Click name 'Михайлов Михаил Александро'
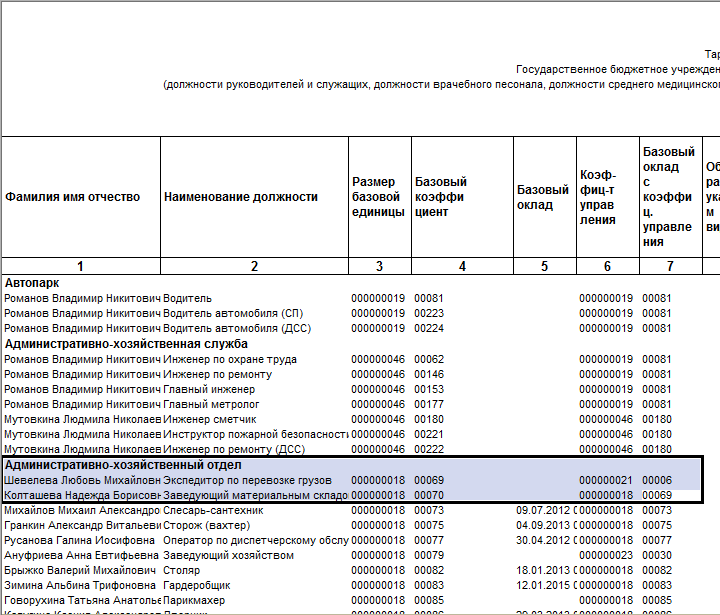 click(82, 510)
